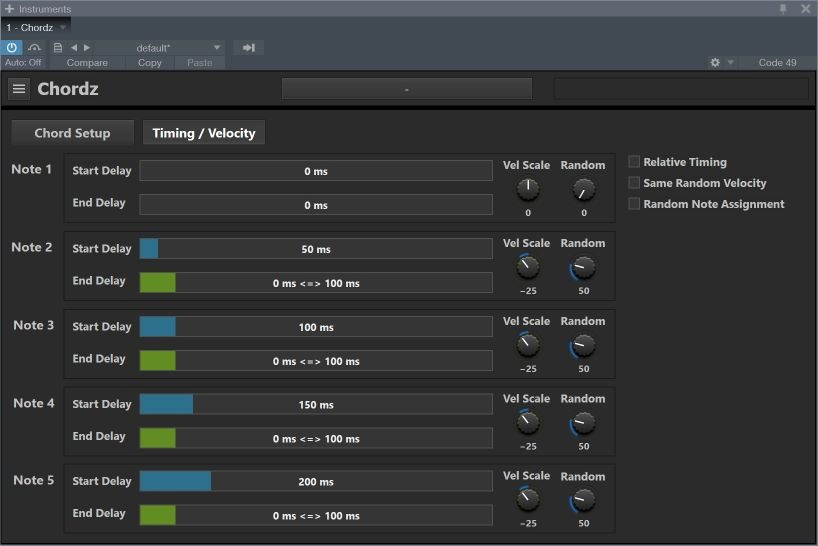Go to previous preset with left arrow
Screen dimensions: 818x546
[74, 48]
